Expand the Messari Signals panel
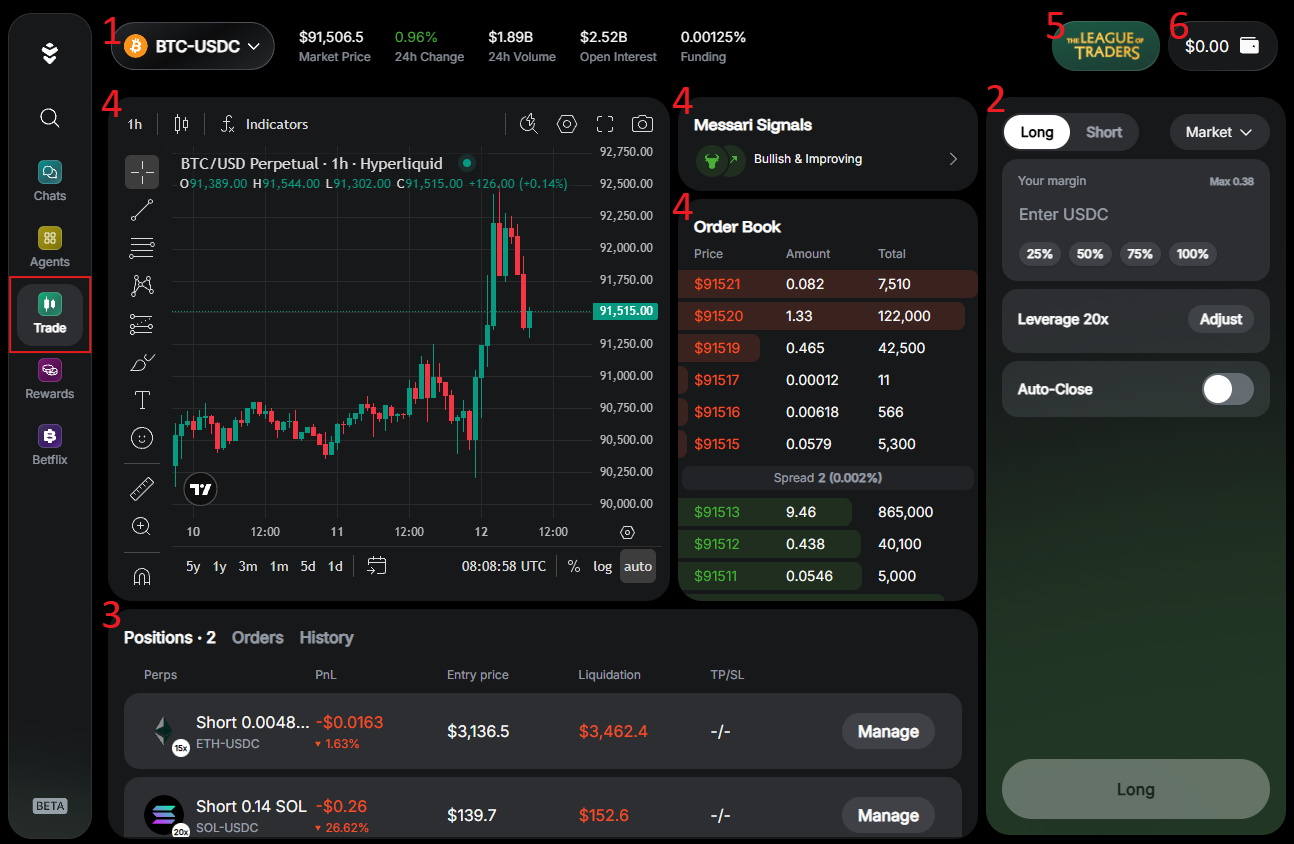Viewport: 1294px width, 844px height. coord(952,158)
